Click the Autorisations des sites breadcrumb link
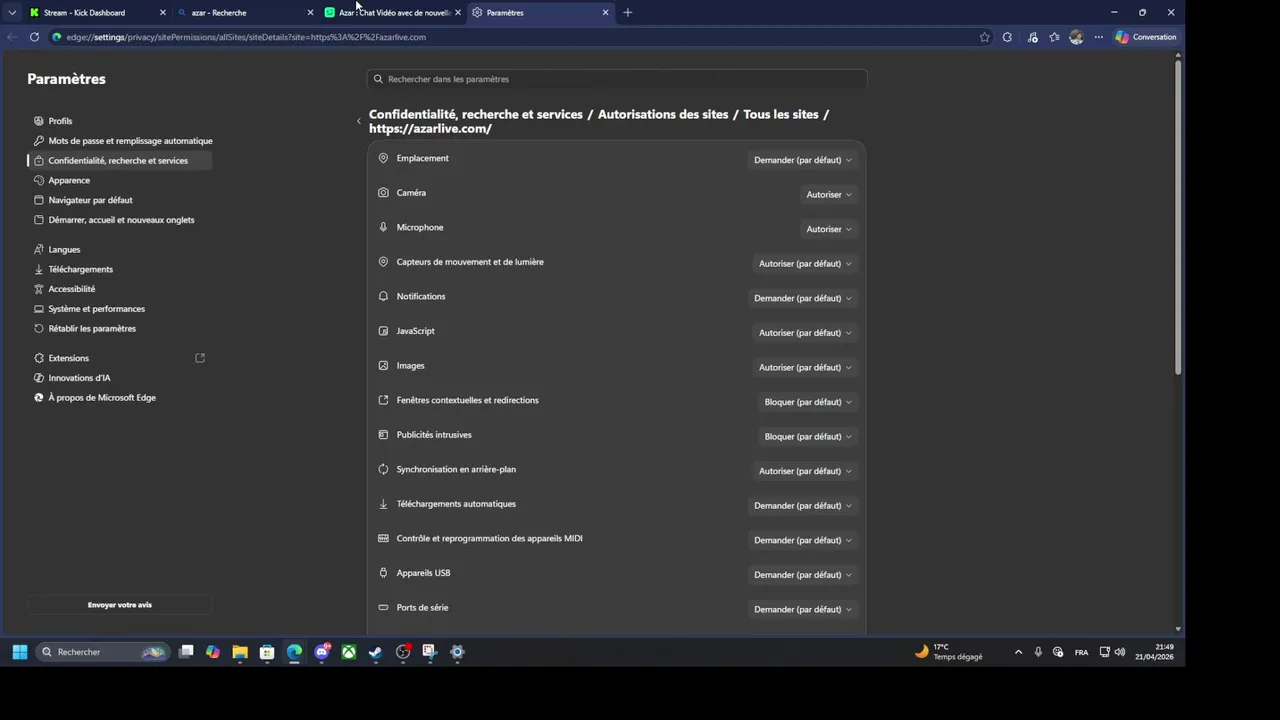 (x=663, y=114)
